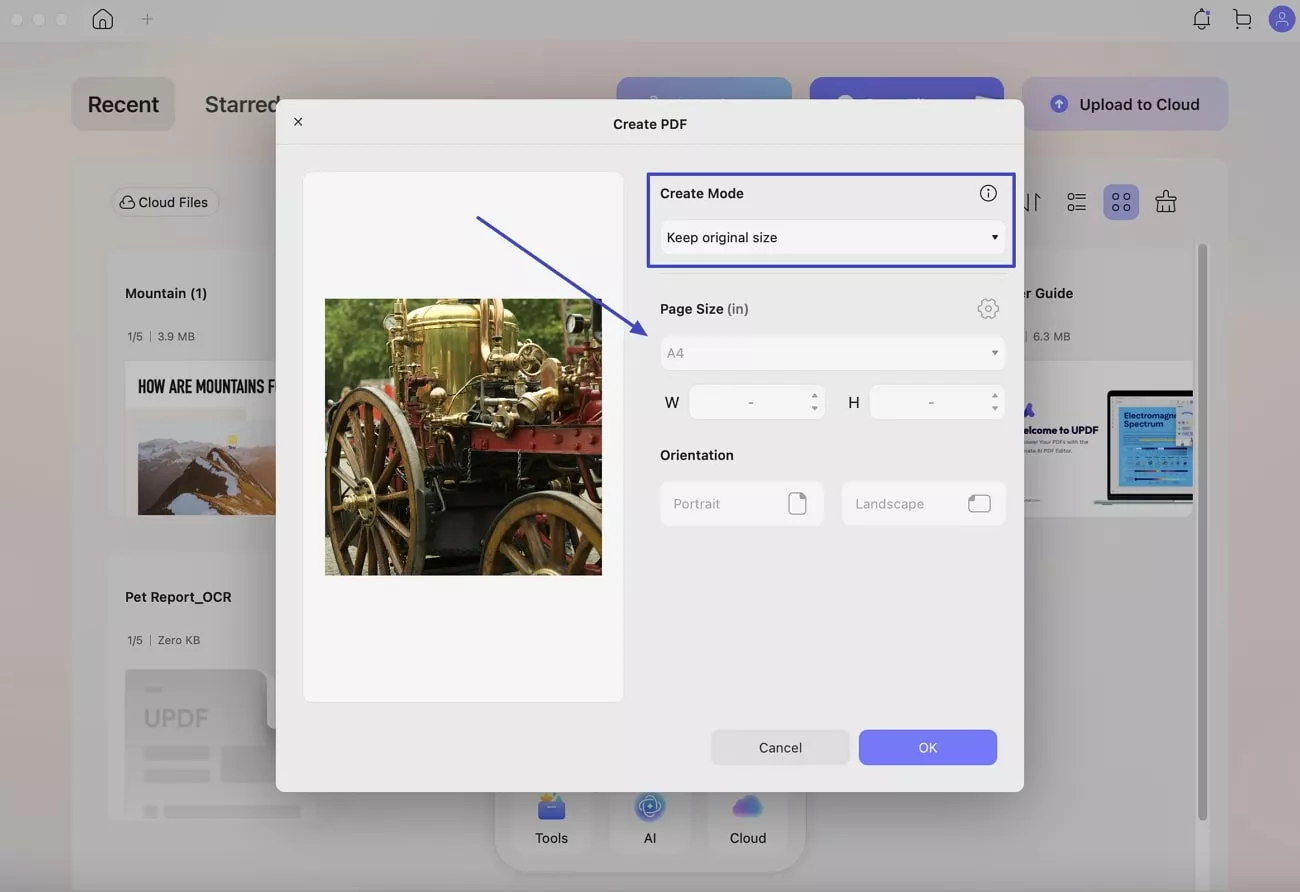Open Page Size settings gear
This screenshot has height=892, width=1300.
988,309
